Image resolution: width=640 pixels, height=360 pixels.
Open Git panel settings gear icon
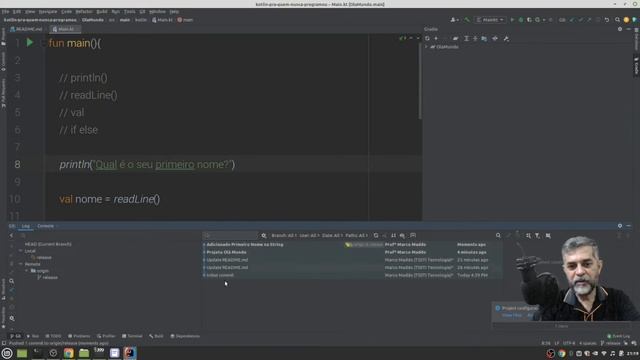[x=620, y=226]
